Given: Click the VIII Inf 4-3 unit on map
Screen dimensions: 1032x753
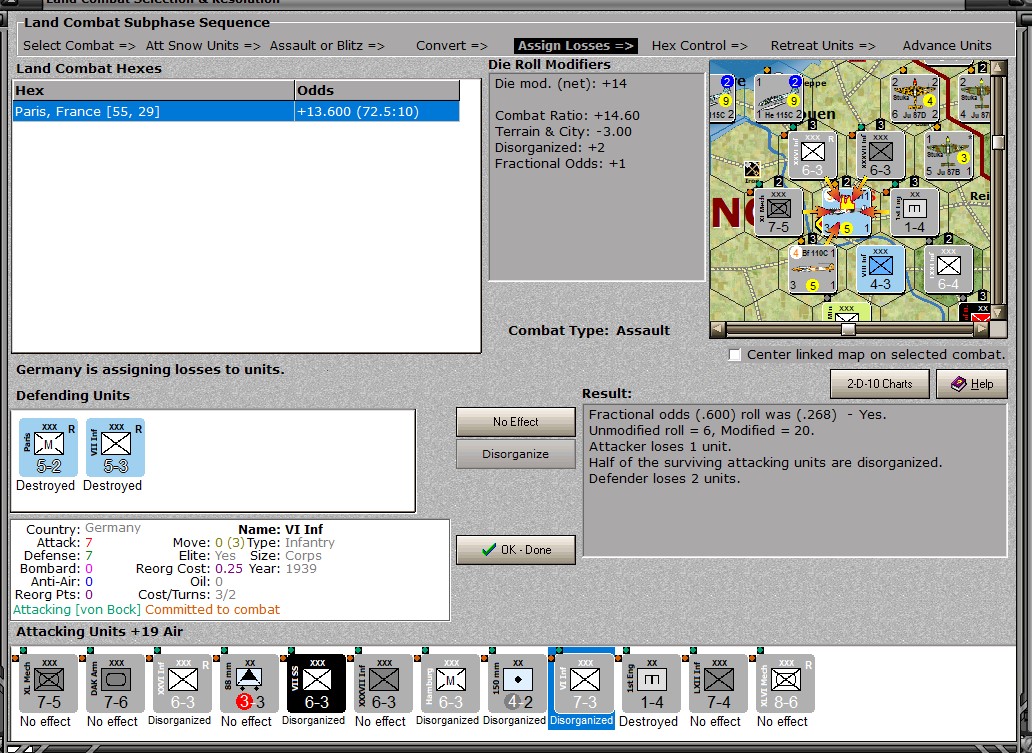Looking at the screenshot, I should click(x=881, y=269).
